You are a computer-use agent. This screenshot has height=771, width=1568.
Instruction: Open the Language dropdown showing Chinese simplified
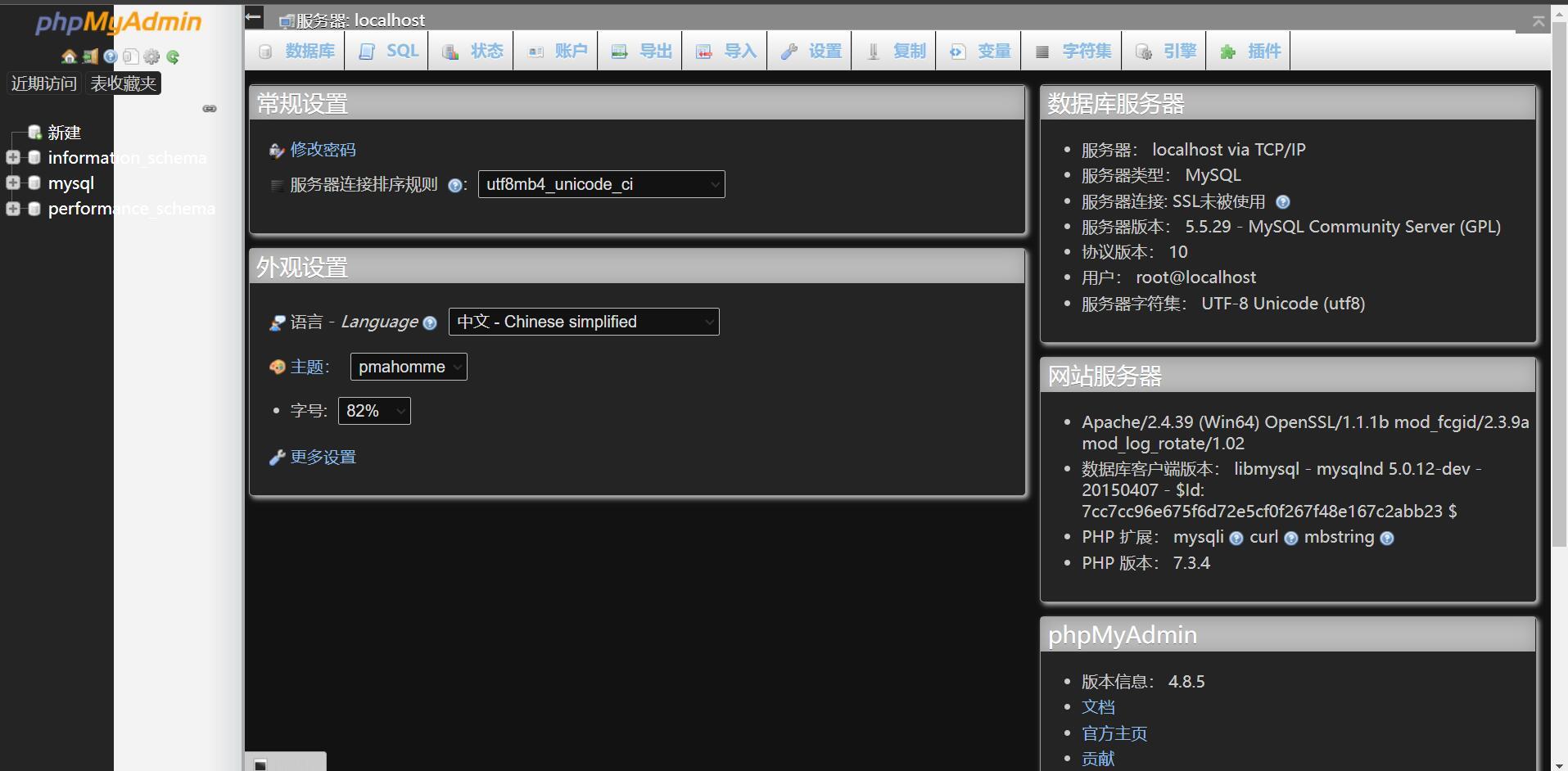click(x=584, y=322)
